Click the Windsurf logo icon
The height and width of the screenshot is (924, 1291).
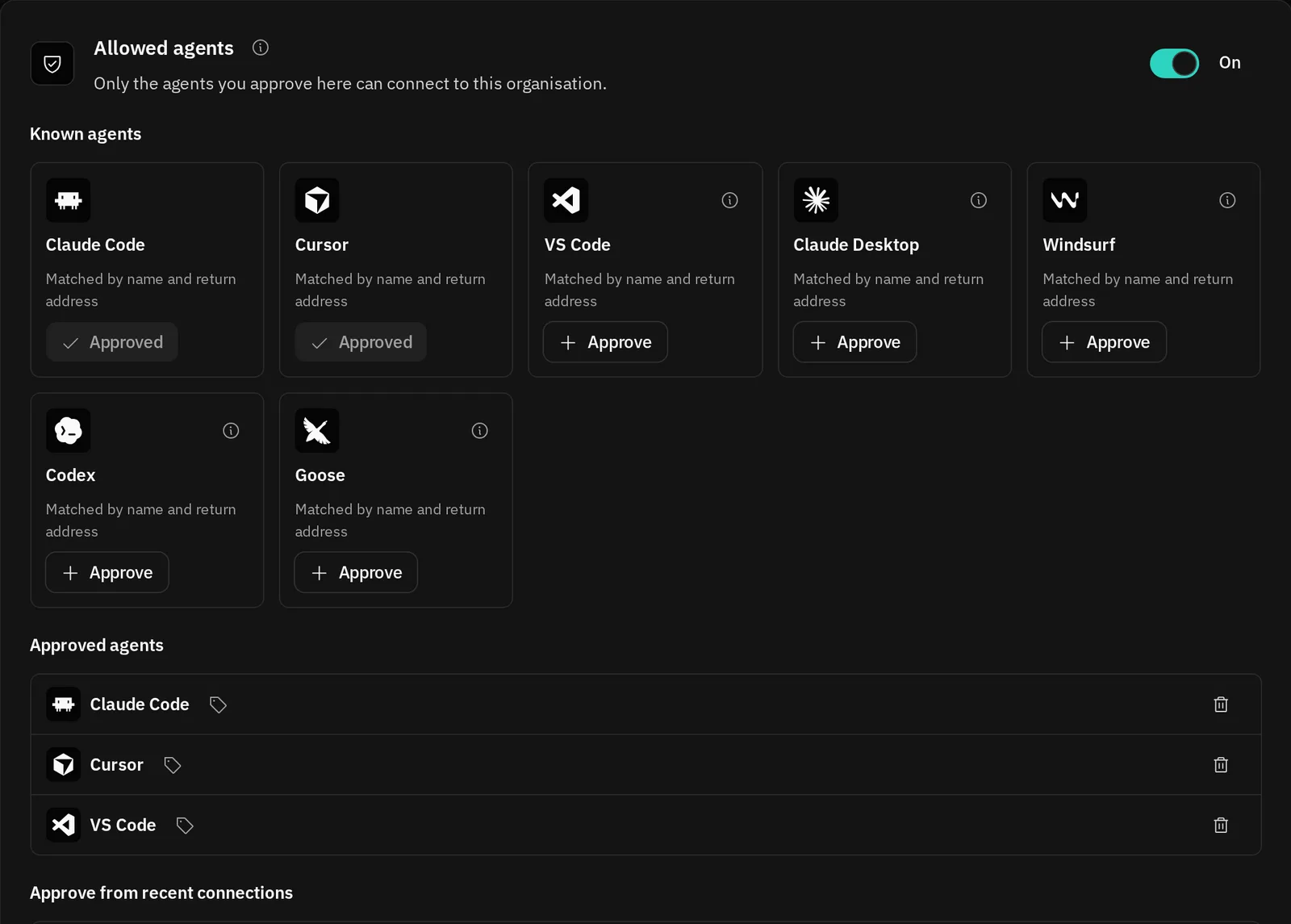tap(1065, 200)
